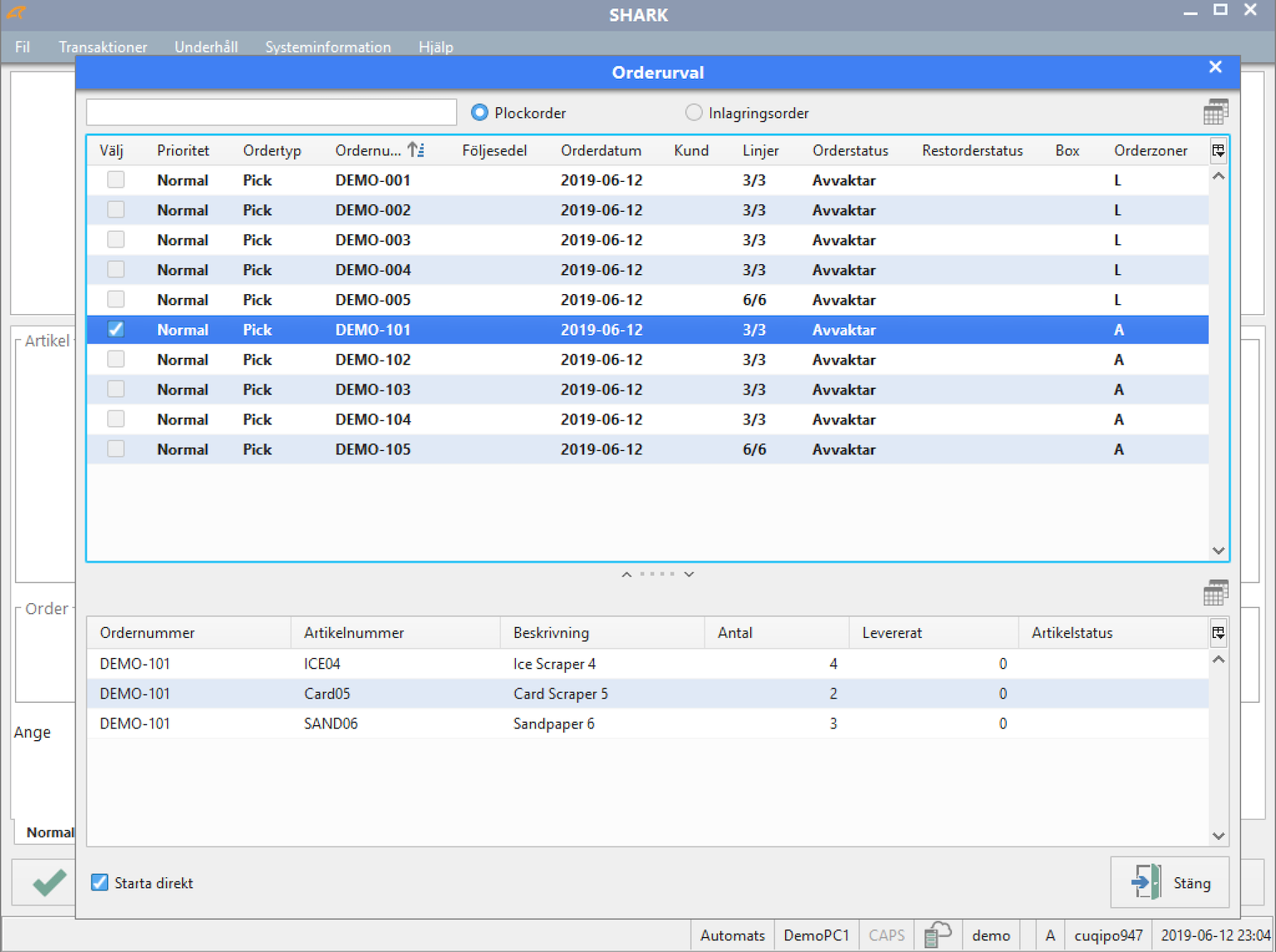Check the box for order DEMO-004

115,269
